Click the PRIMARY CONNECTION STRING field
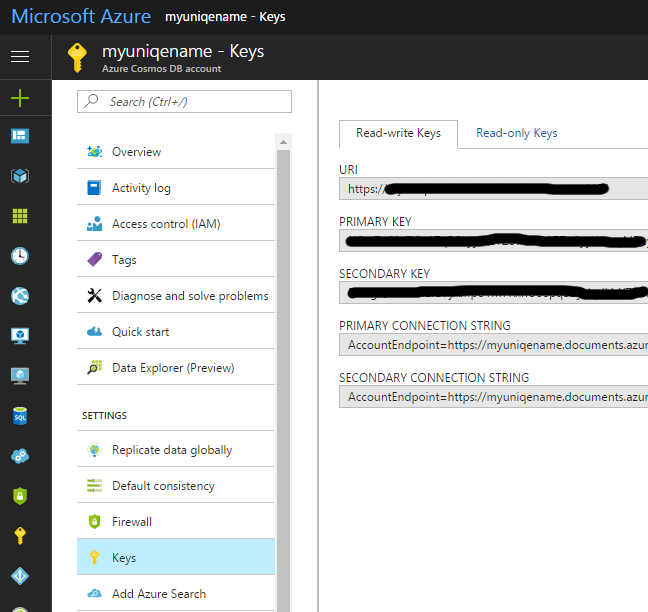Screen dimensions: 648x612 (493, 345)
